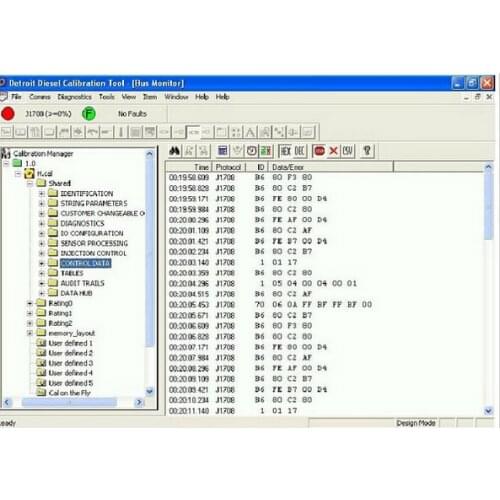Expand the SENSOR PROCESSING folder
Screen dimensions: 500x500
[x=42, y=243]
